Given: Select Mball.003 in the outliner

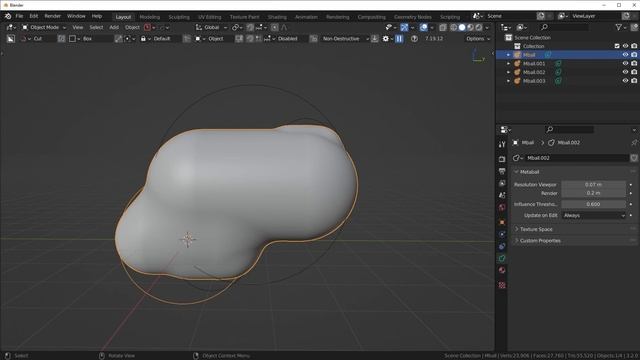Looking at the screenshot, I should coord(534,81).
